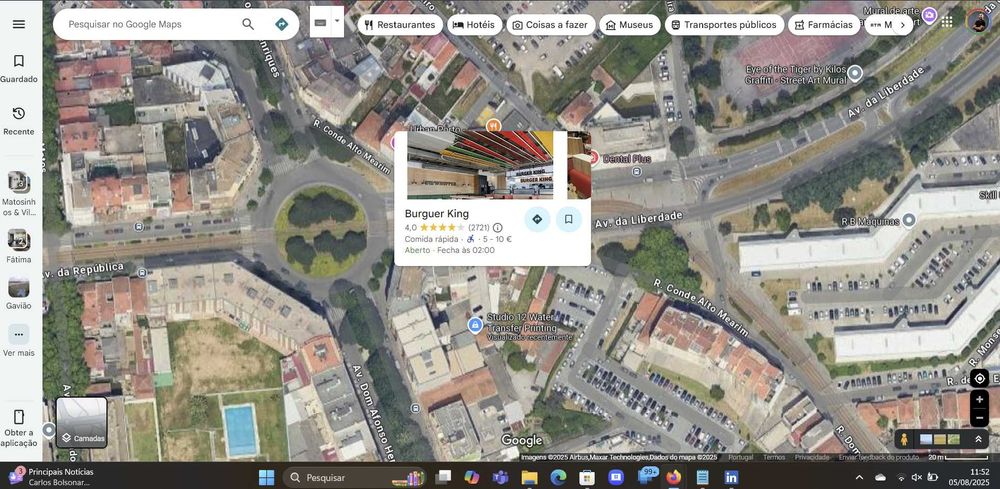Click the Mural de arte purple camera marker
Image resolution: width=1000 pixels, height=489 pixels.
pos(929,15)
